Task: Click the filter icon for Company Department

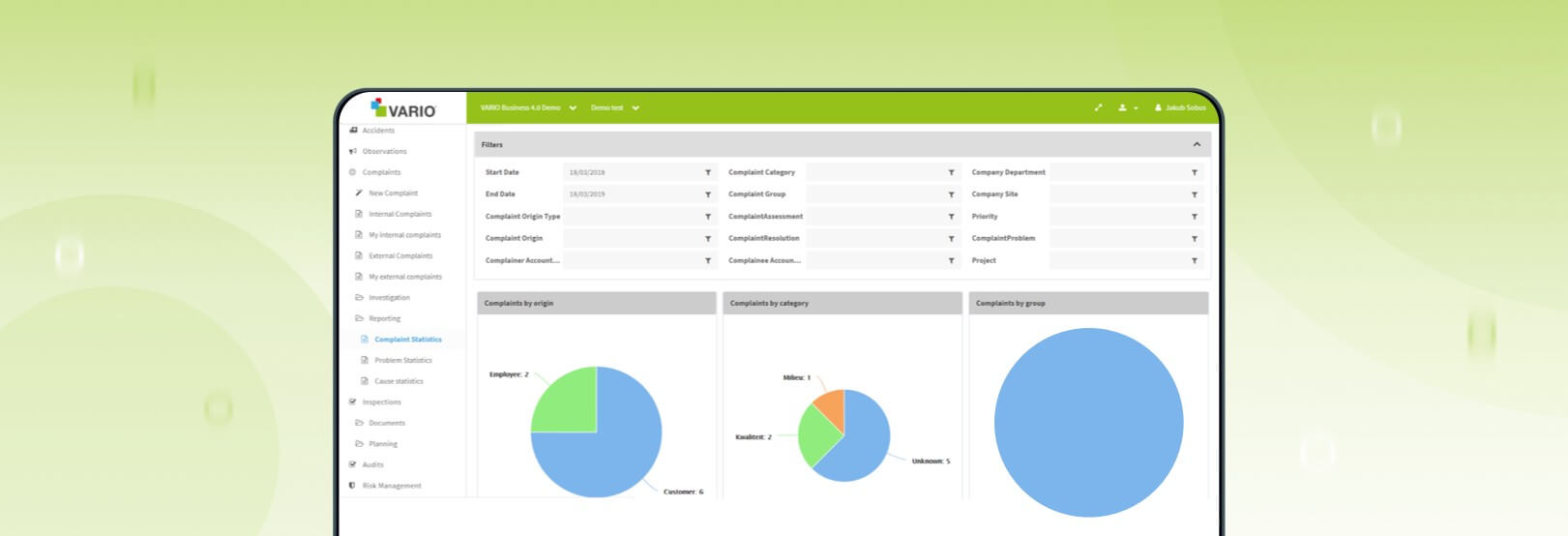Action: coord(1195,173)
